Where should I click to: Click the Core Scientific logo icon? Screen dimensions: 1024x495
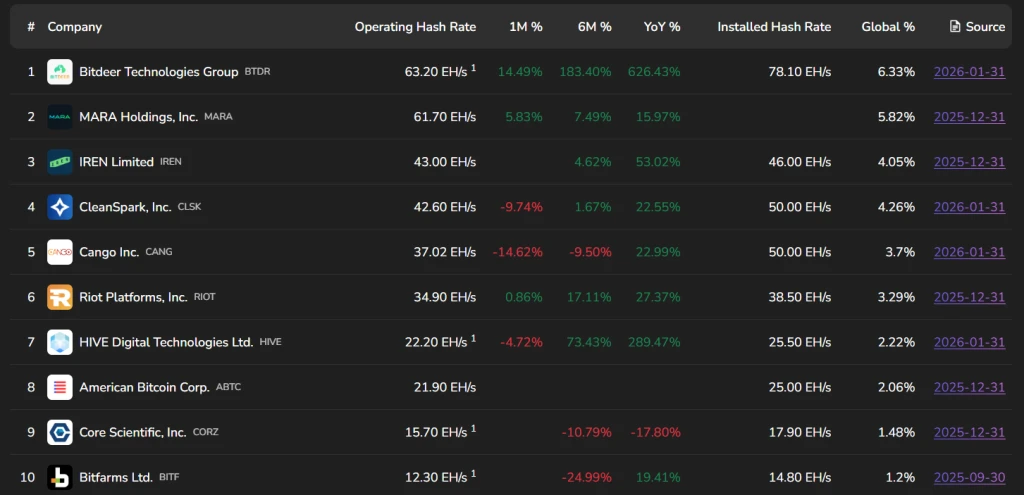coord(60,432)
